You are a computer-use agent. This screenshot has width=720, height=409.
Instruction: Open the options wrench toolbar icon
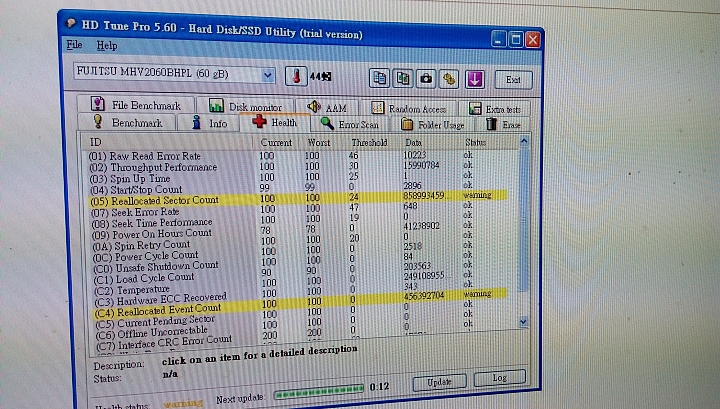click(x=450, y=79)
